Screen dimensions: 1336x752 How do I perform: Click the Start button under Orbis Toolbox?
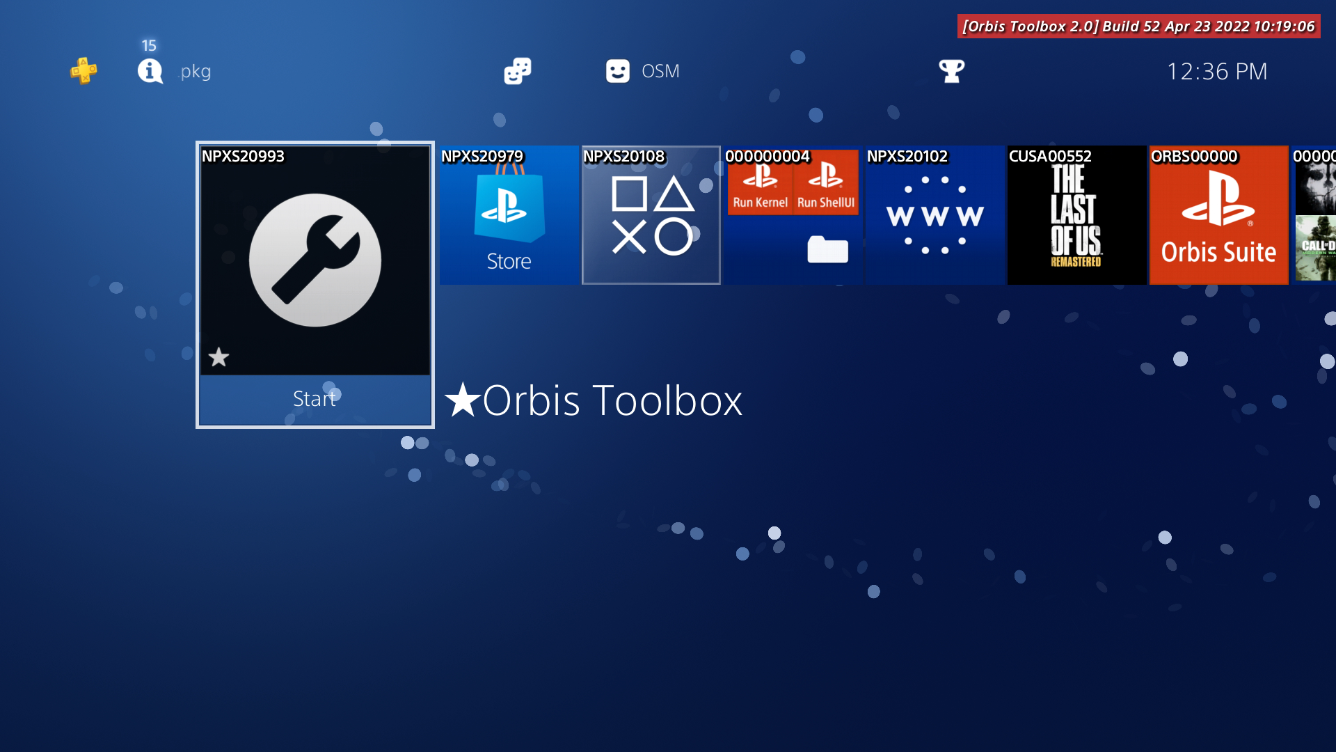coord(315,399)
